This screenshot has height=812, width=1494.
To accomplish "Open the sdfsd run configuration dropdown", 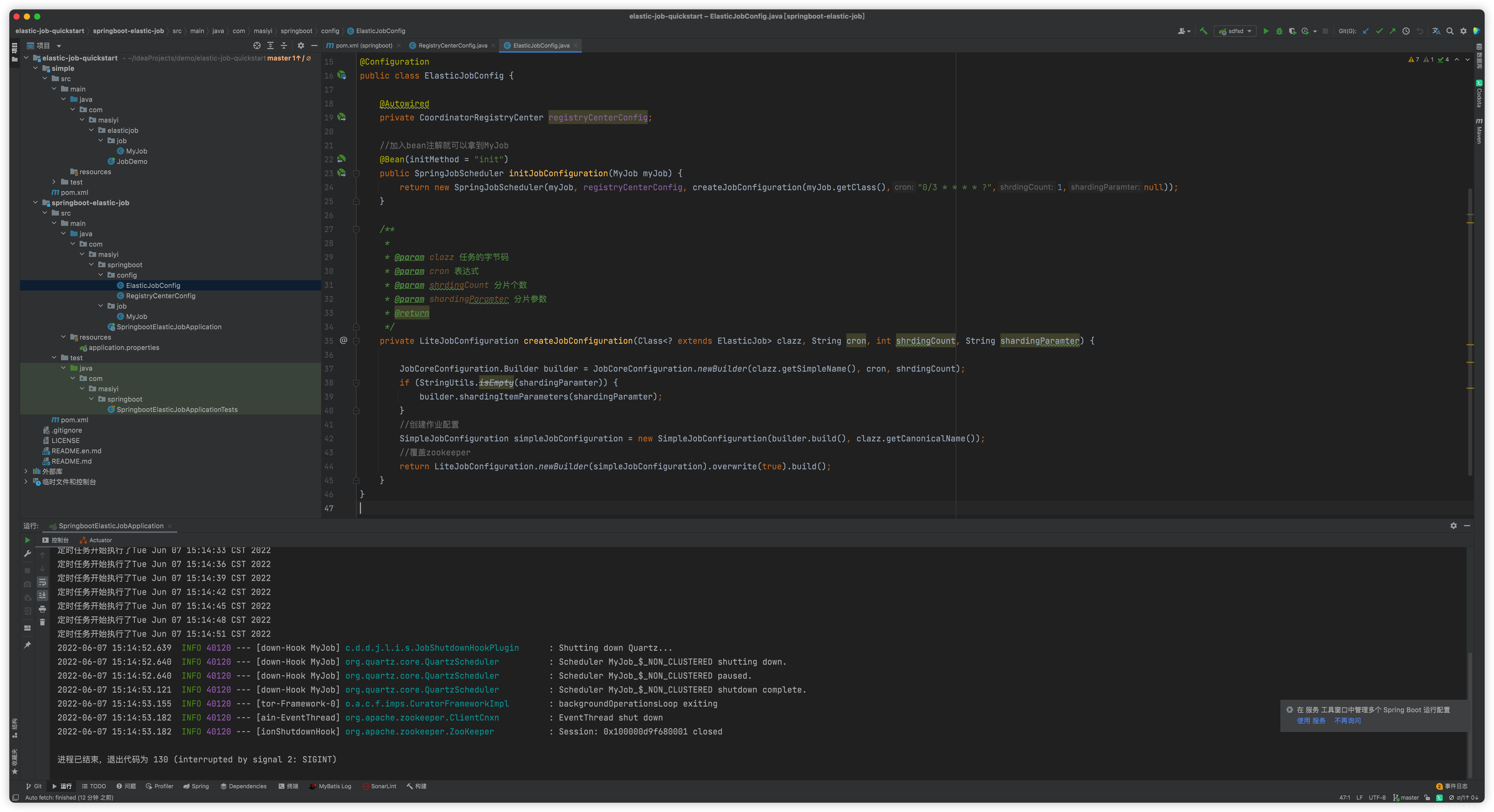I will (x=1236, y=31).
